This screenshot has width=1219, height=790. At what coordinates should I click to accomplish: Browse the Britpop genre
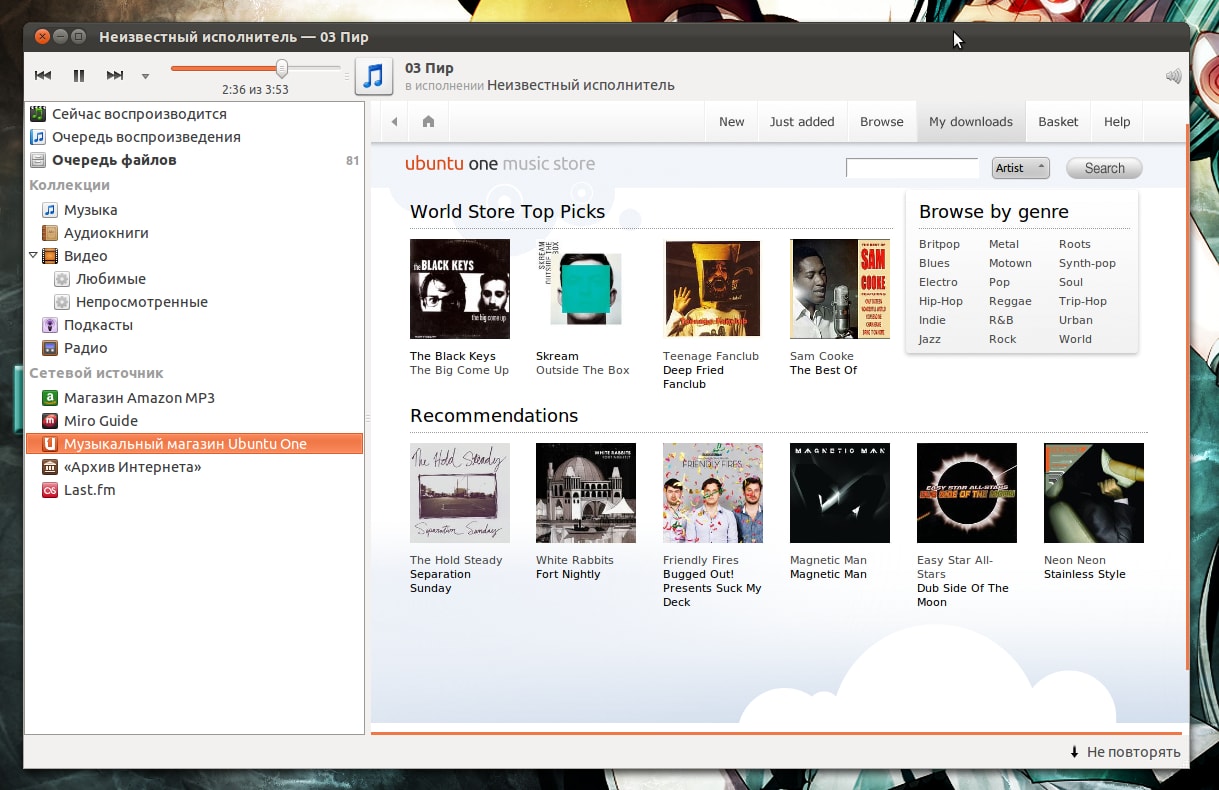coord(939,244)
